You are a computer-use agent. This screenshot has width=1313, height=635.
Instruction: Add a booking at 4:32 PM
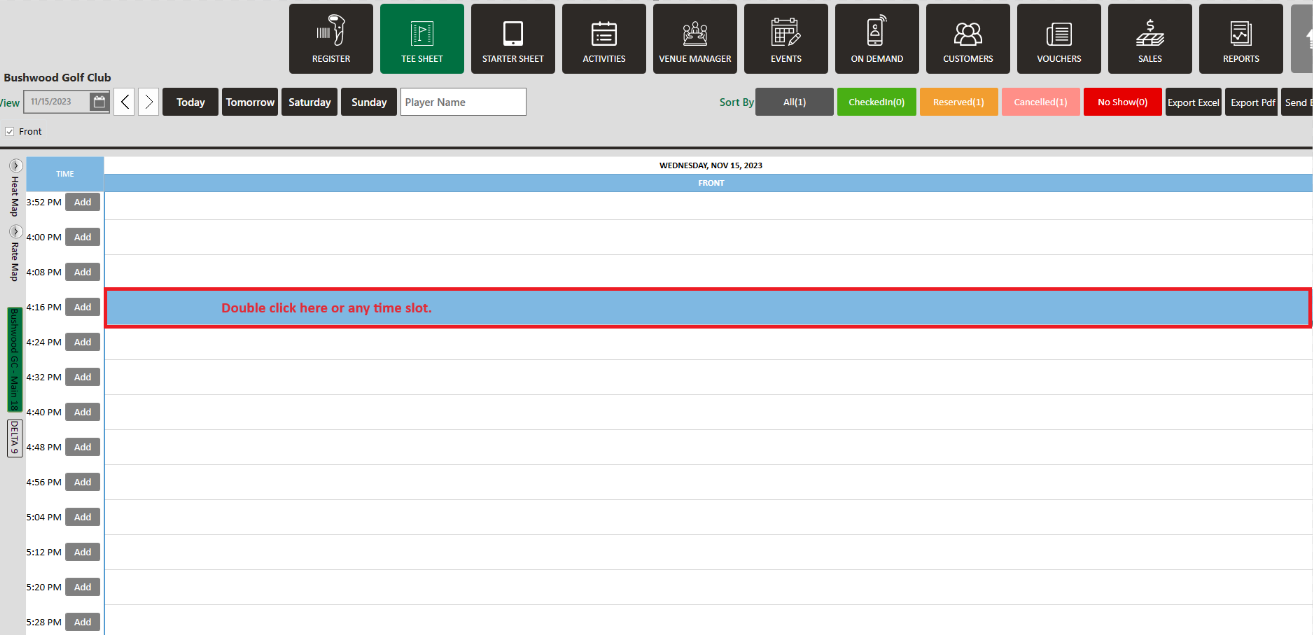(x=82, y=377)
